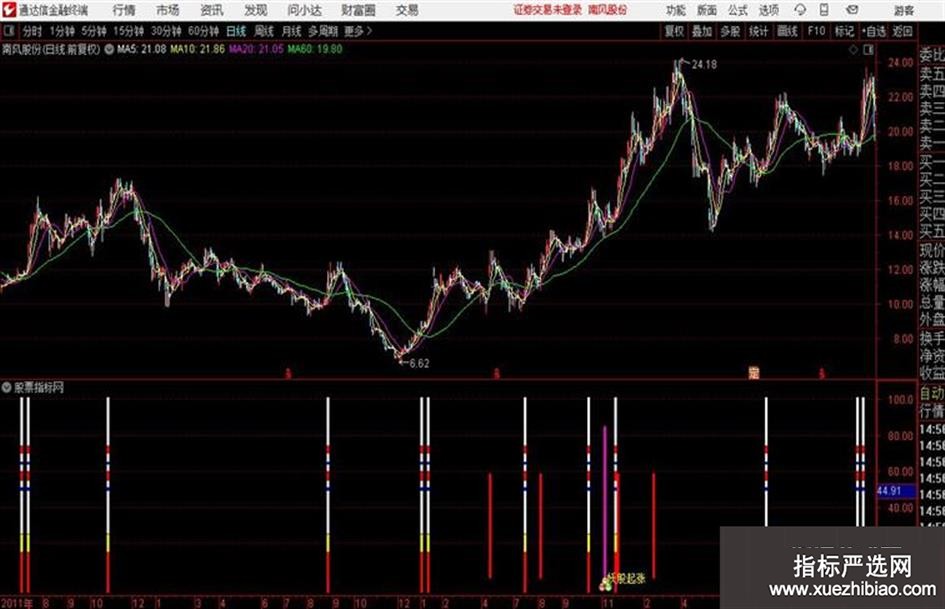945x609 pixels.
Task: Switch to the 30分钟 period tab
Action: coord(166,31)
